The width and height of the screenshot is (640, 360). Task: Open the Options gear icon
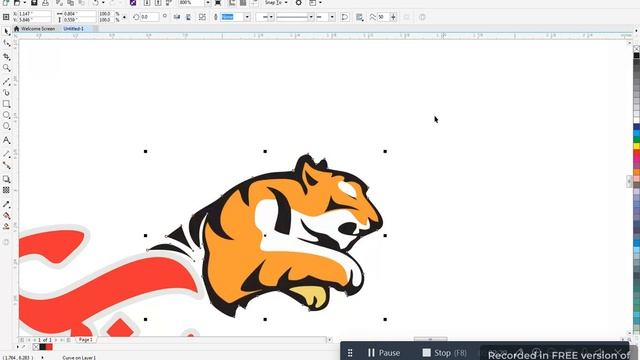299,3
